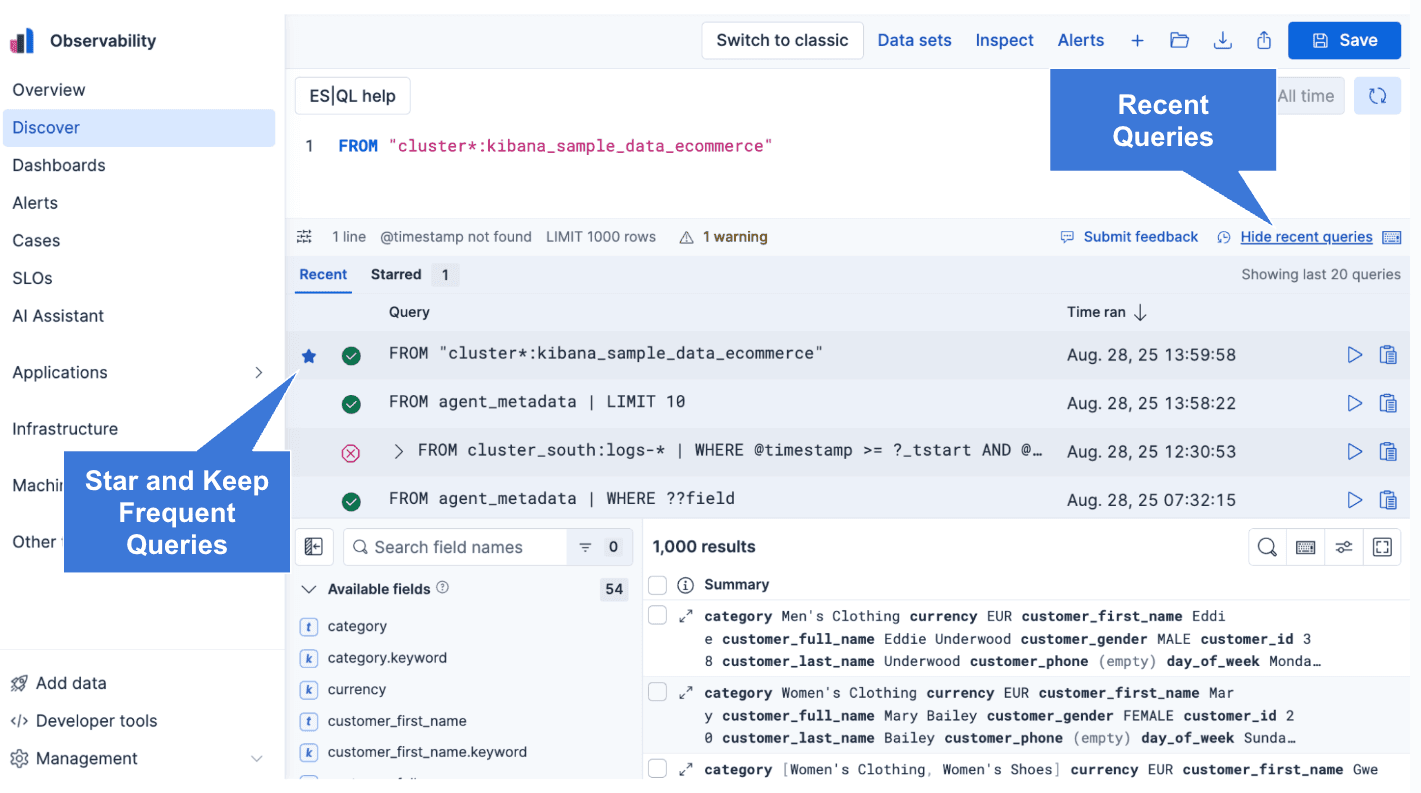
Task: Run the agent_metadata LIMIT 10 query
Action: (x=1354, y=403)
